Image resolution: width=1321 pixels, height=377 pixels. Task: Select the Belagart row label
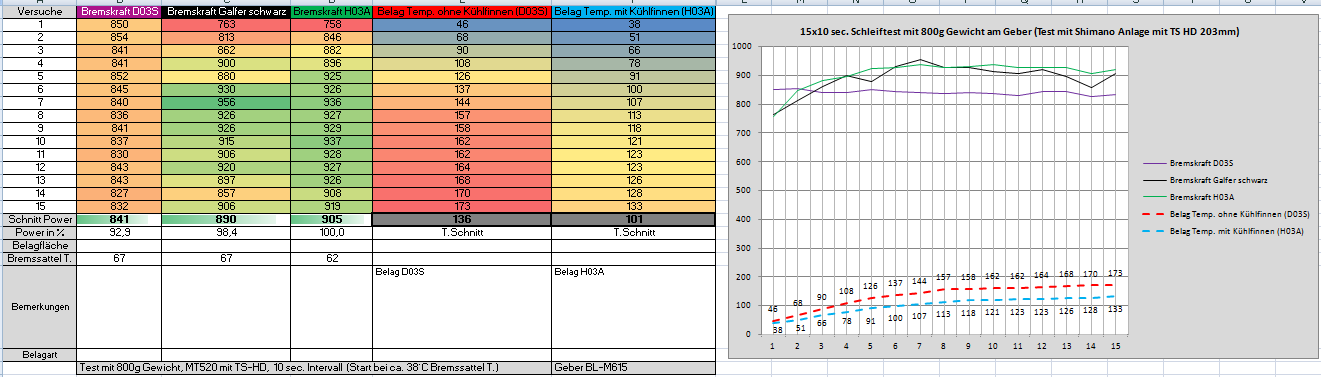coord(38,355)
